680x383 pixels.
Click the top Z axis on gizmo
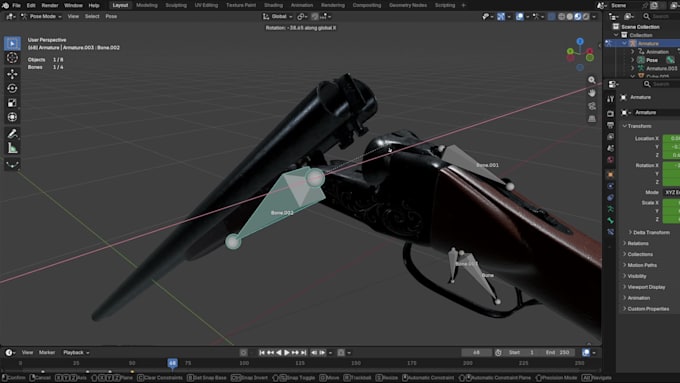point(580,41)
